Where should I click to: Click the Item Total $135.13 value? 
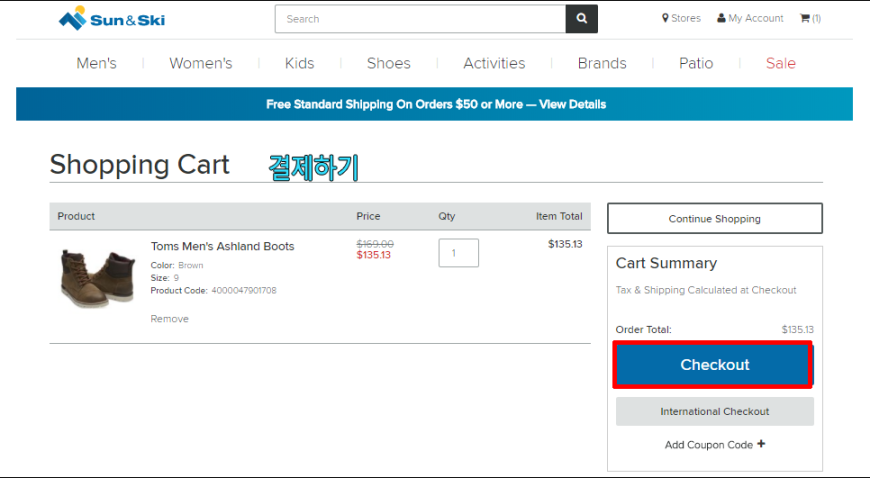pyautogui.click(x=565, y=244)
